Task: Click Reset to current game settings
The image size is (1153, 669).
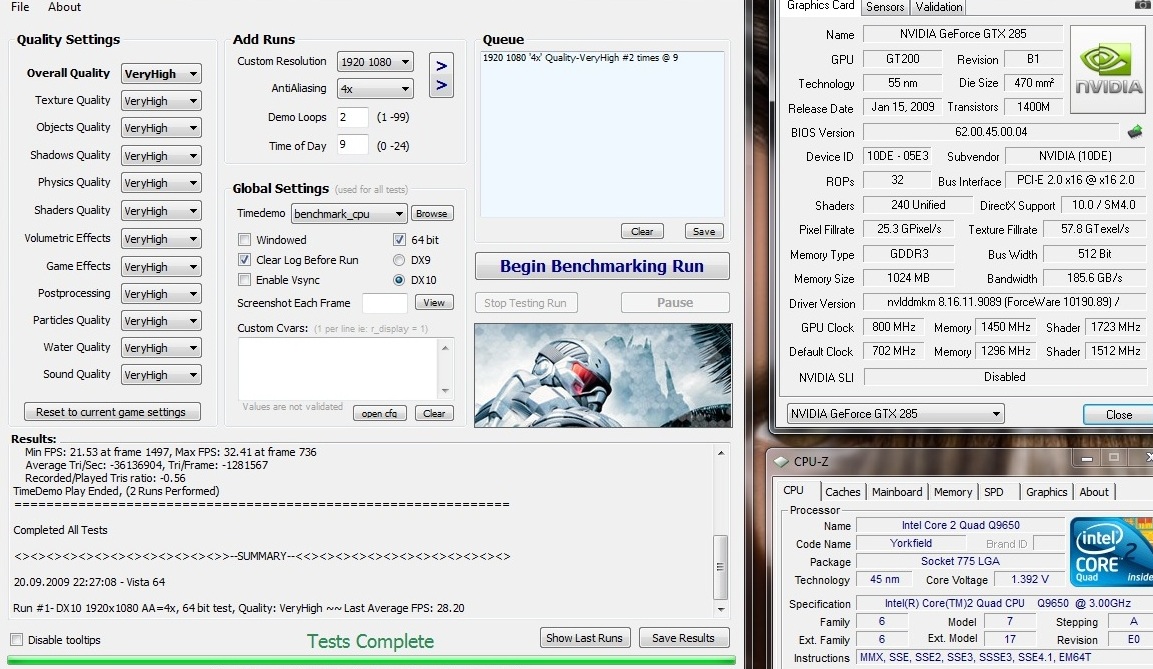Action: click(112, 412)
